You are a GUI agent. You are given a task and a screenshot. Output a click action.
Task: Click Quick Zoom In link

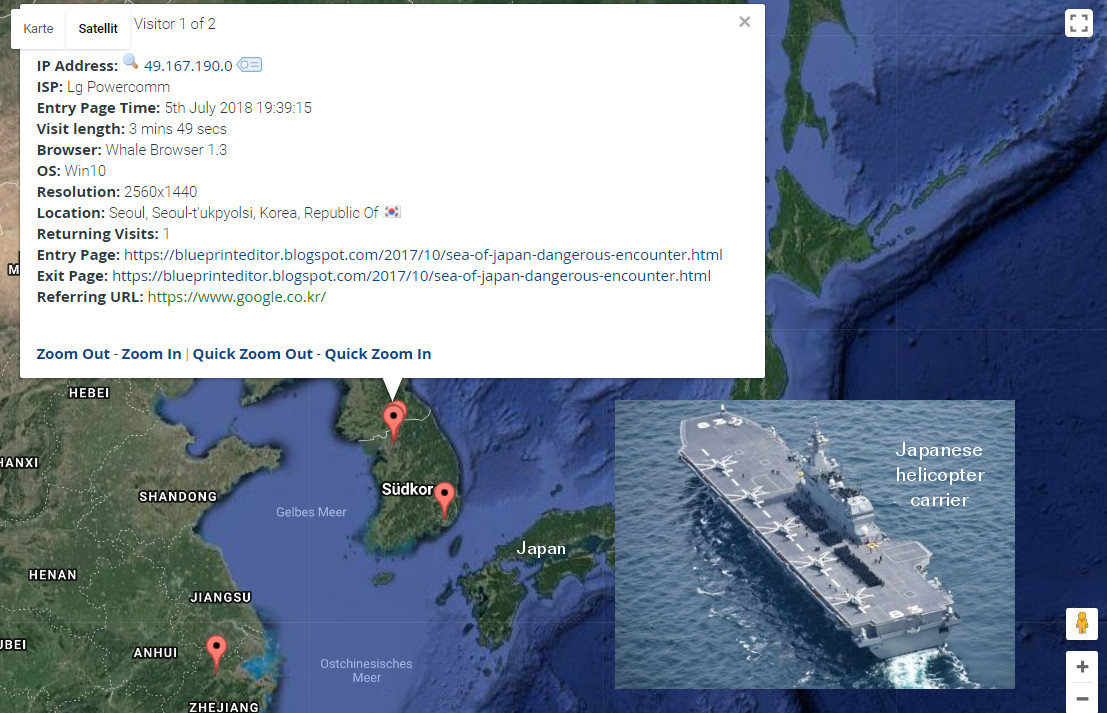click(378, 354)
